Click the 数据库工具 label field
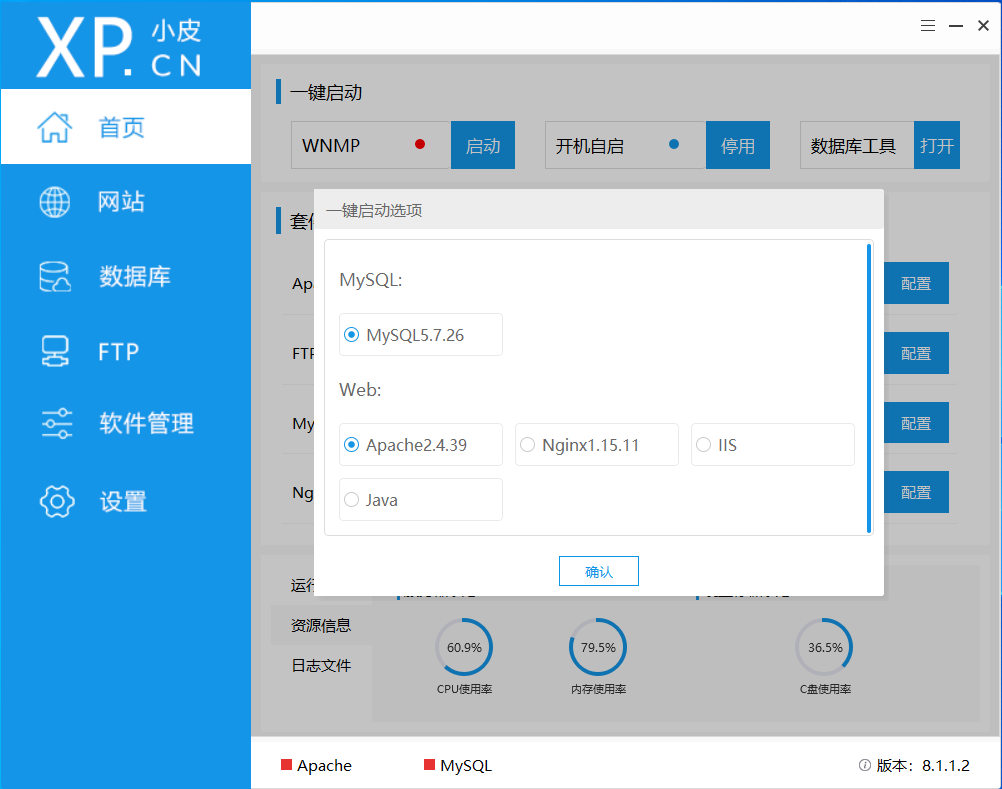 [857, 145]
